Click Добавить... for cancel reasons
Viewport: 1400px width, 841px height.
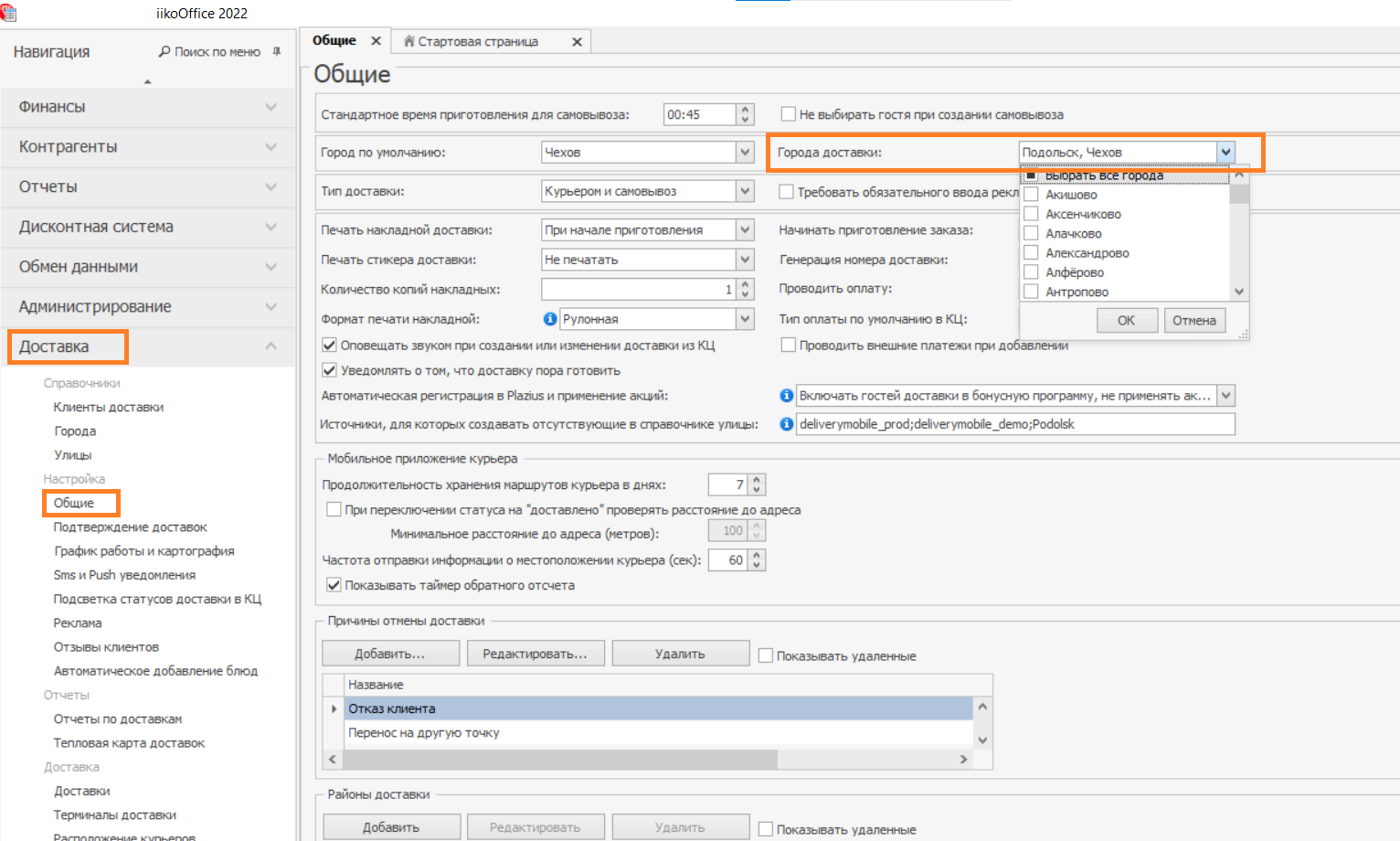(x=390, y=654)
